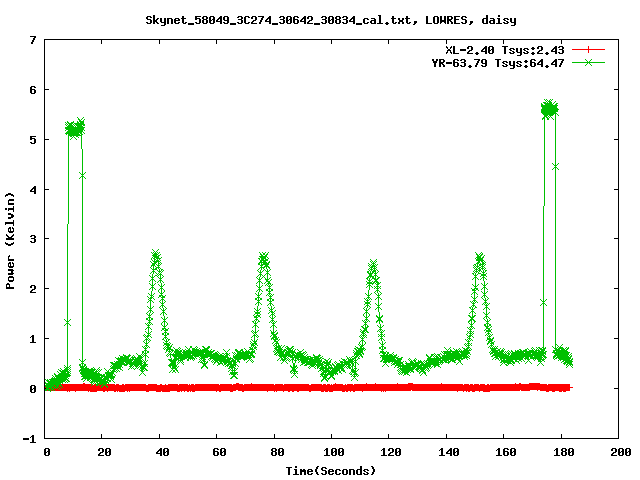Click the first green calibration plateau near 10 seconds

click(75, 129)
